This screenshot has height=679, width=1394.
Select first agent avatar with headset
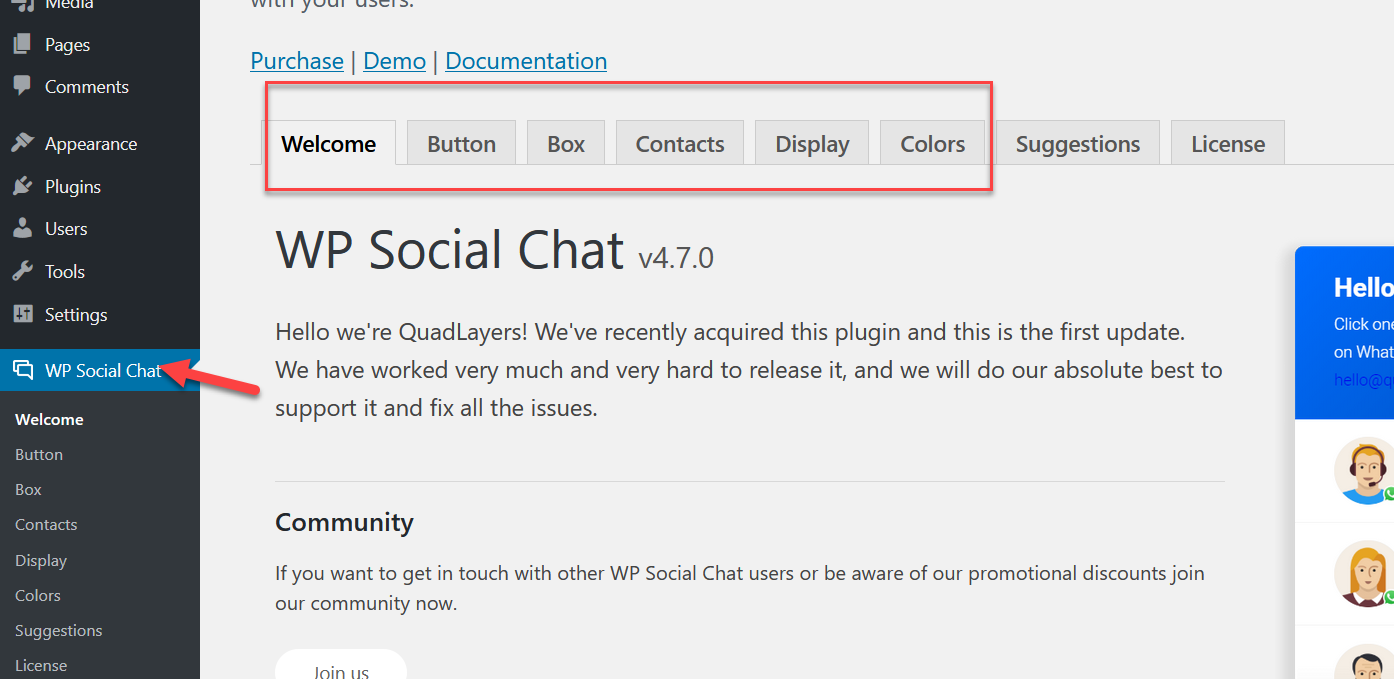pos(1364,470)
